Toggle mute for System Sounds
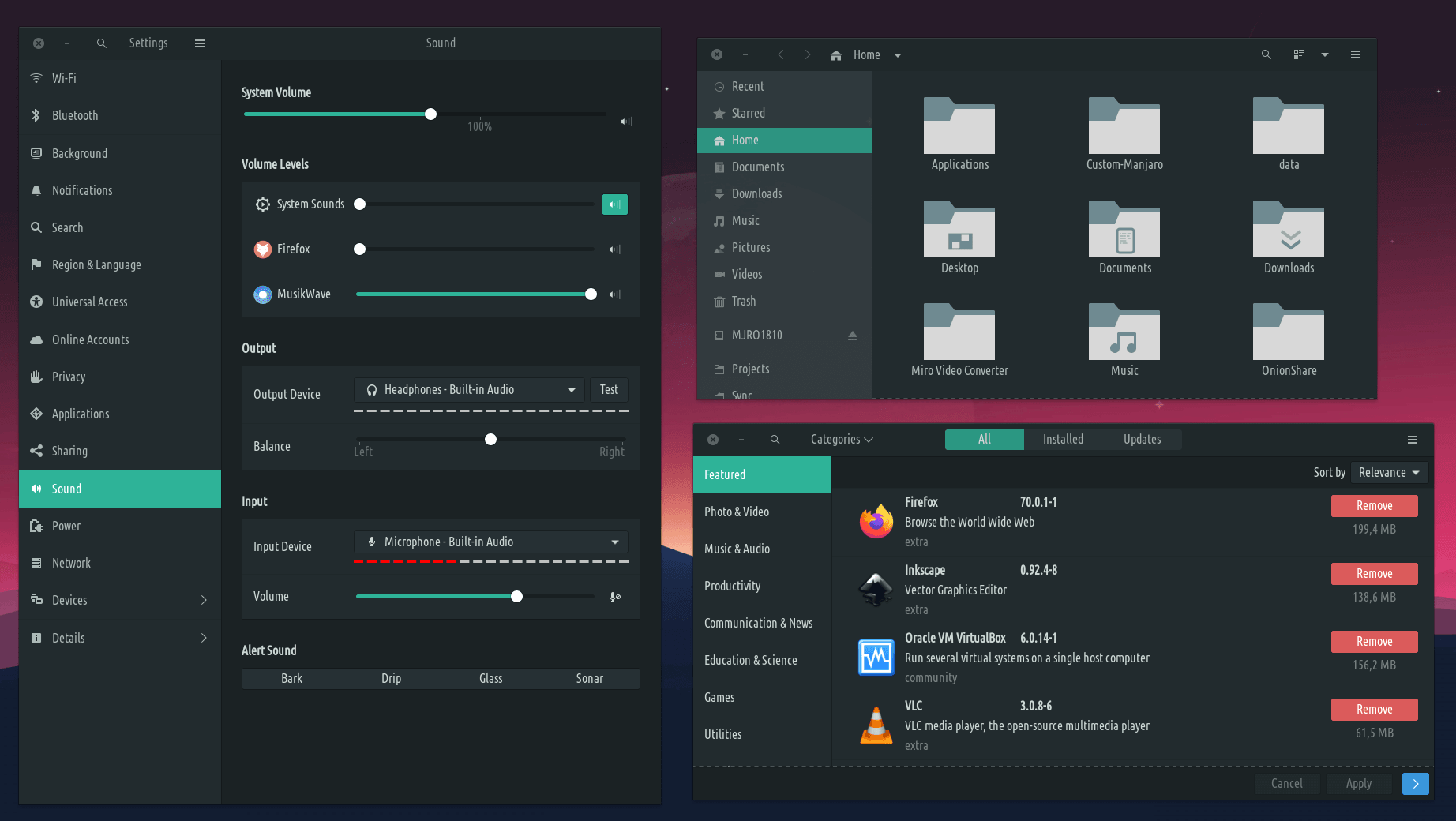Image resolution: width=1456 pixels, height=821 pixels. 614,204
